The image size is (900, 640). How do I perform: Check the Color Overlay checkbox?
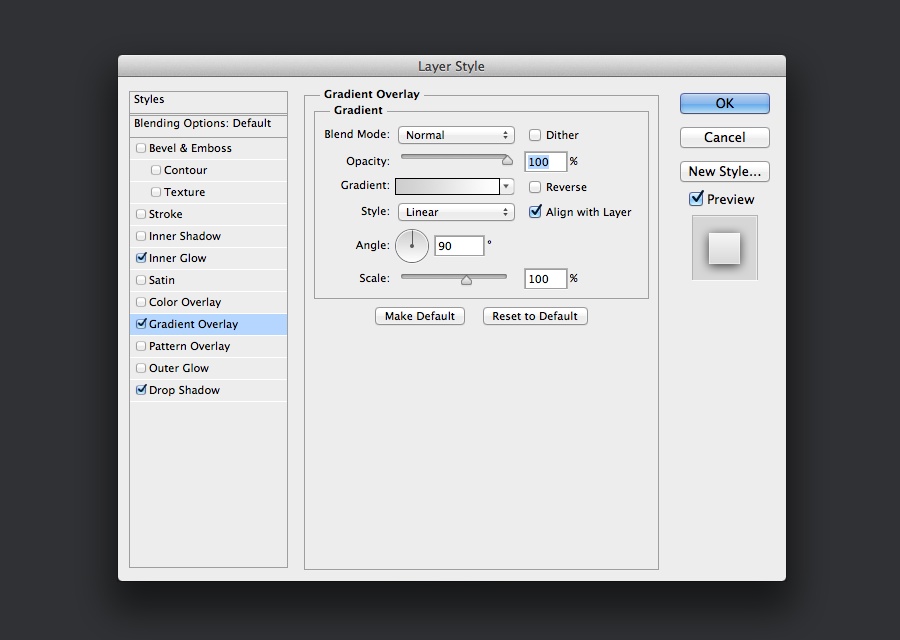(x=141, y=302)
